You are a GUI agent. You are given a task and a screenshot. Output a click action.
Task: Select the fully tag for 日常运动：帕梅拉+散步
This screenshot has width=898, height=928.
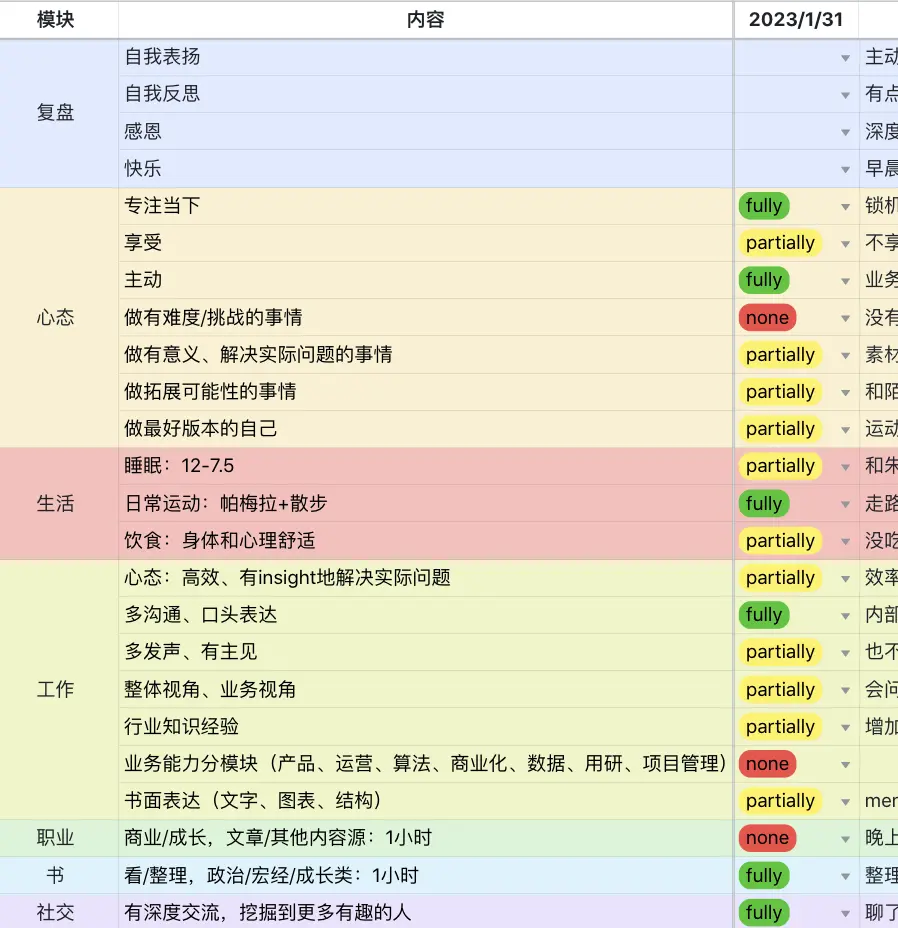[764, 504]
